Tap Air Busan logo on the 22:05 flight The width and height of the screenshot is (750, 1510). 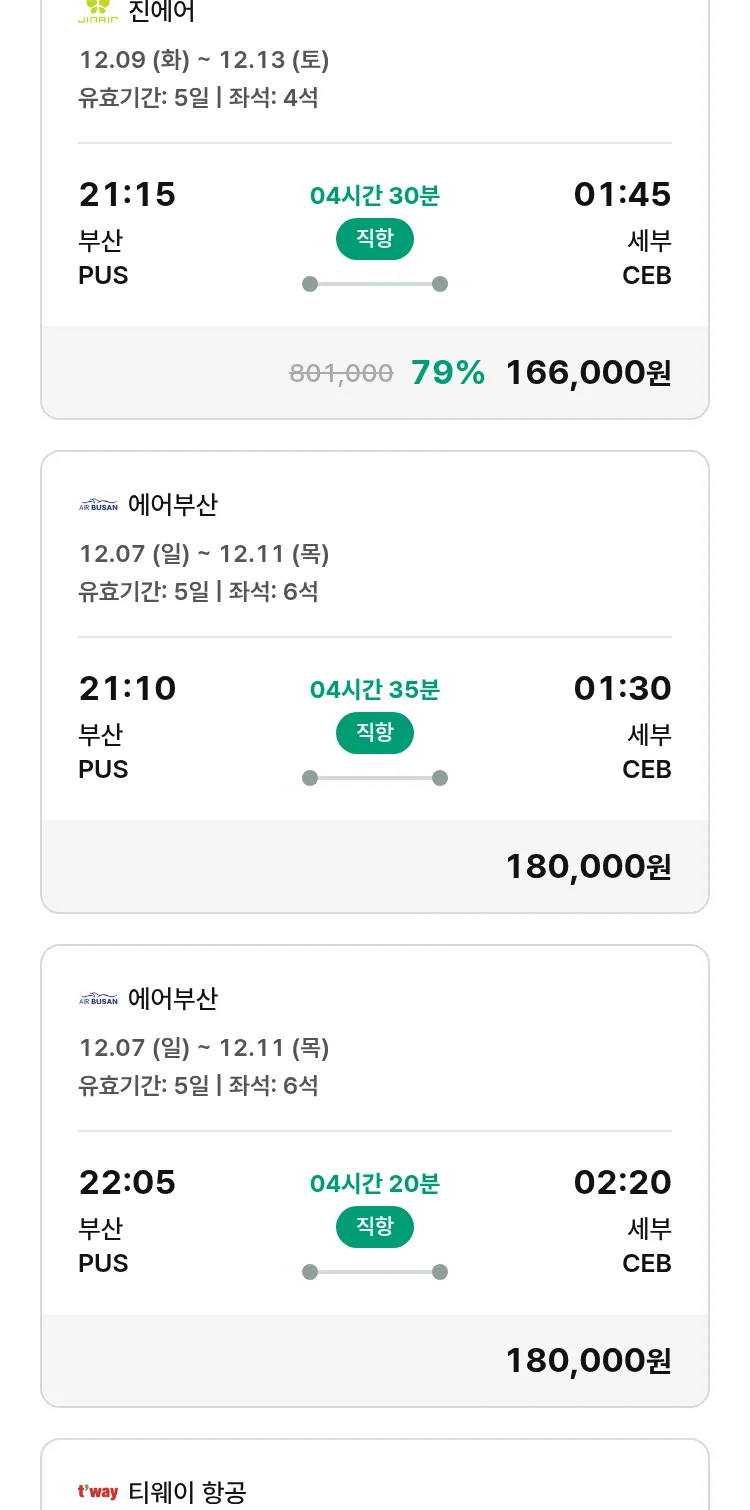(98, 1000)
